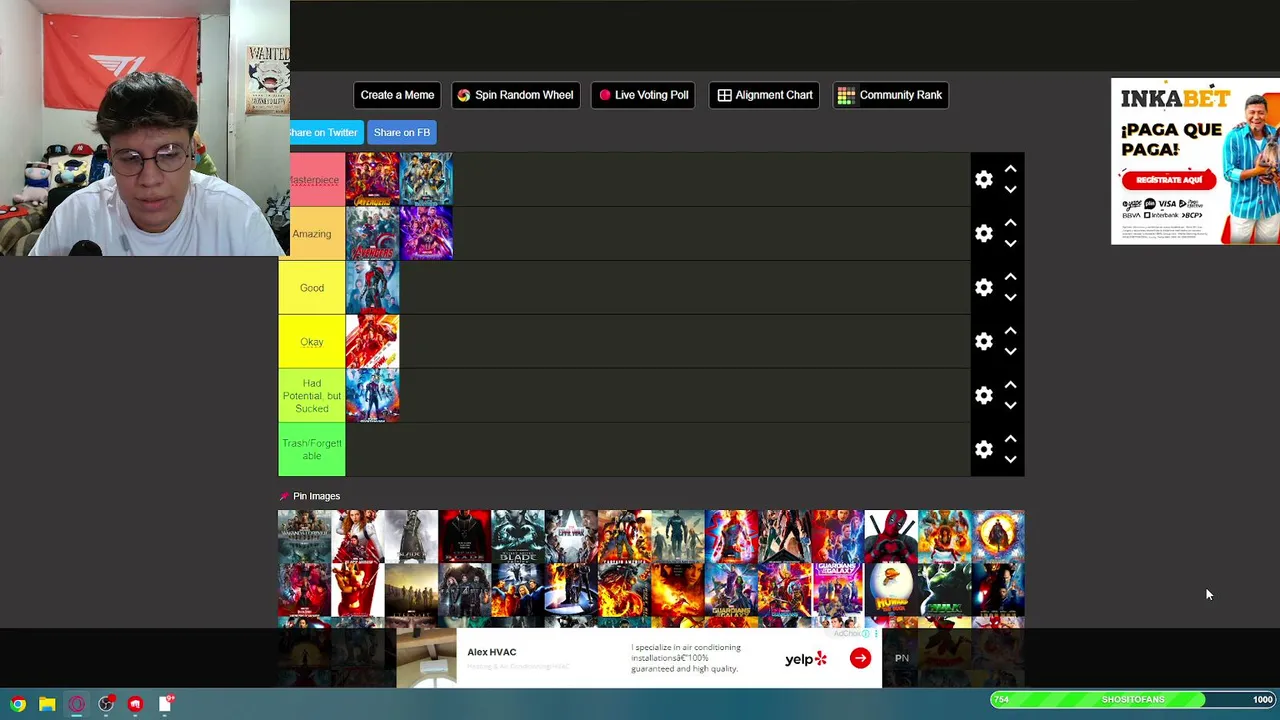
Task: Move the Masterpiece tier row up
Action: 1010,169
